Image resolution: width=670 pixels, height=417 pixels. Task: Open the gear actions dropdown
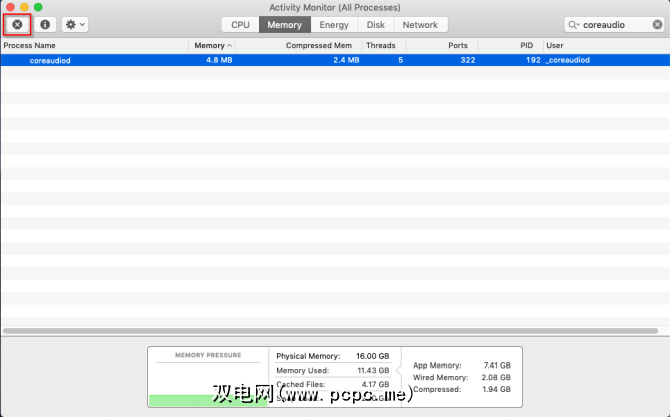75,25
